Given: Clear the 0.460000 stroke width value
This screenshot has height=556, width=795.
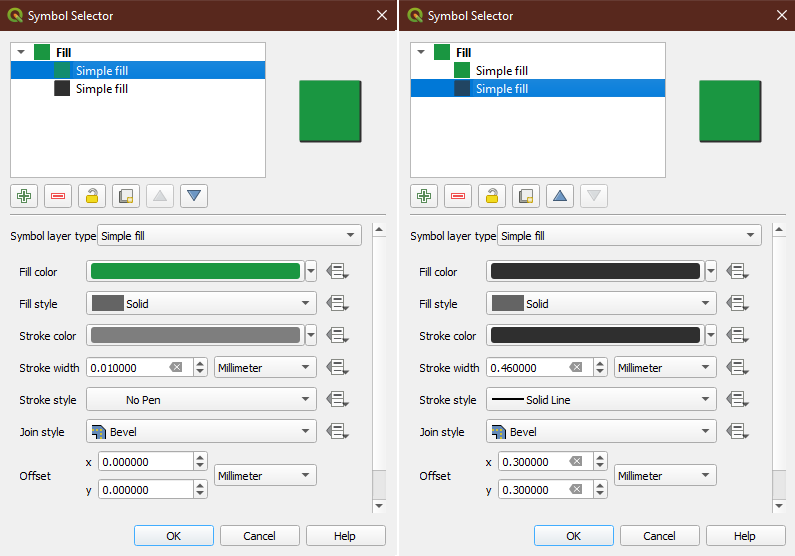Looking at the screenshot, I should [x=576, y=367].
